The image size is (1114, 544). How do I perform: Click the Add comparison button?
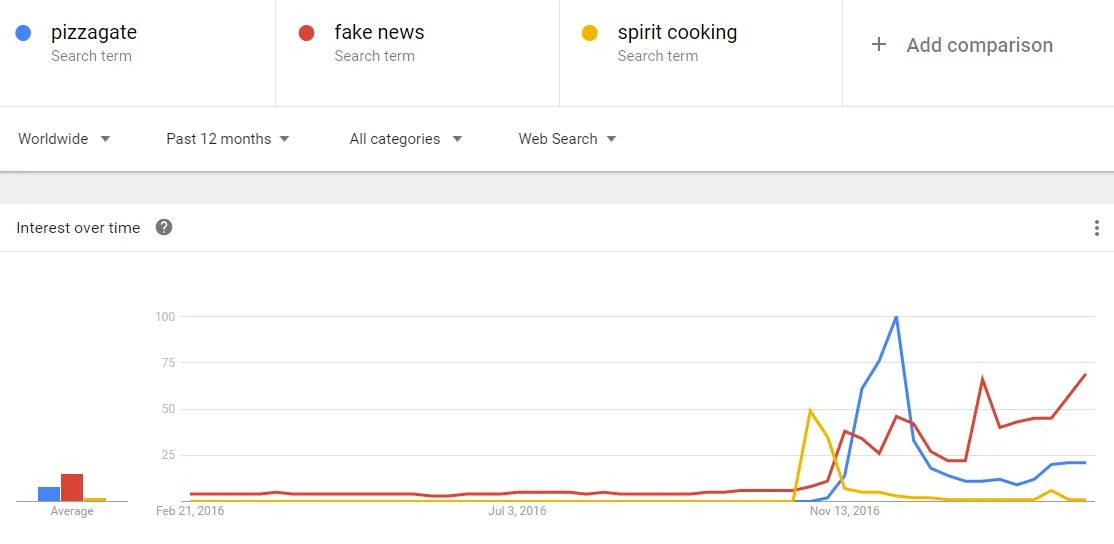click(962, 45)
